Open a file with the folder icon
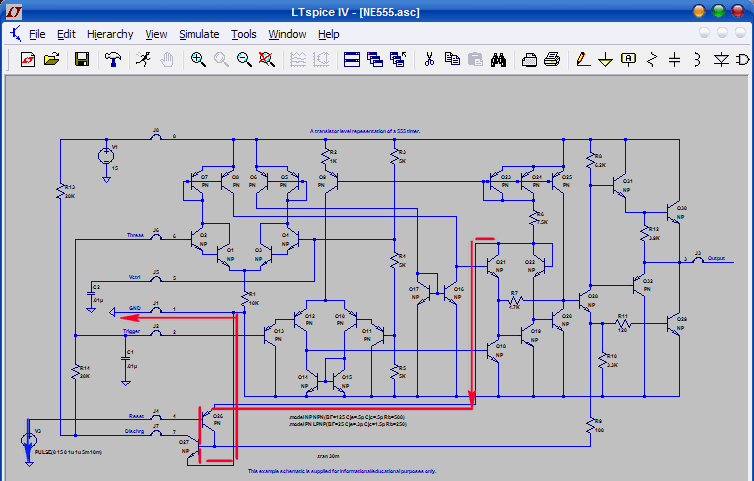 51,60
